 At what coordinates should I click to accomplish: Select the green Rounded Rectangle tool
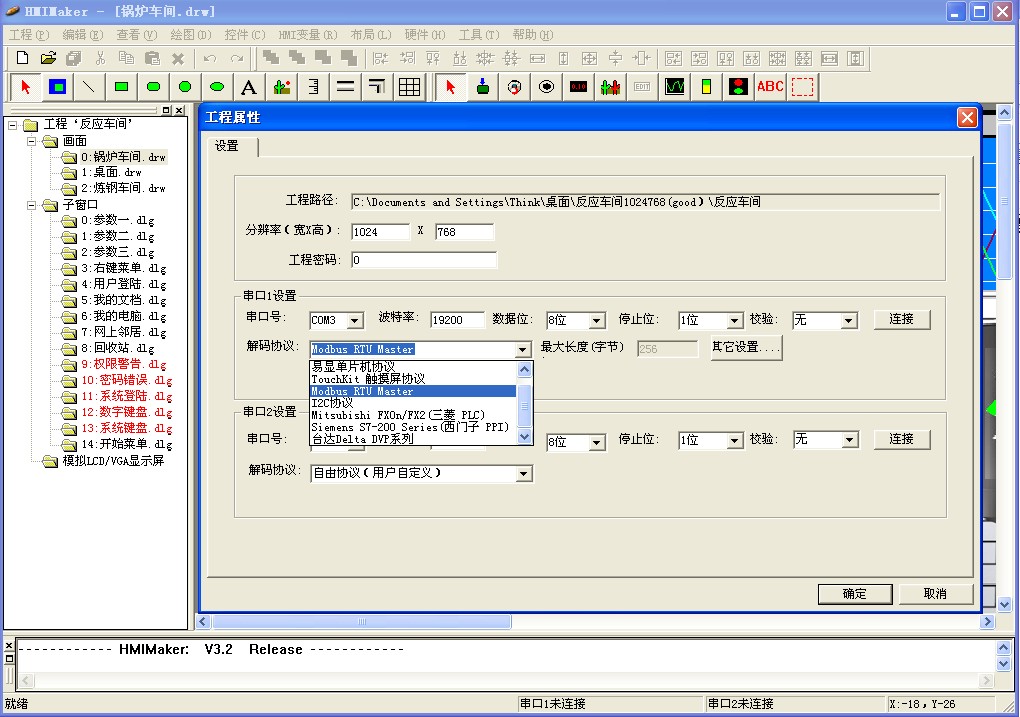pos(154,87)
